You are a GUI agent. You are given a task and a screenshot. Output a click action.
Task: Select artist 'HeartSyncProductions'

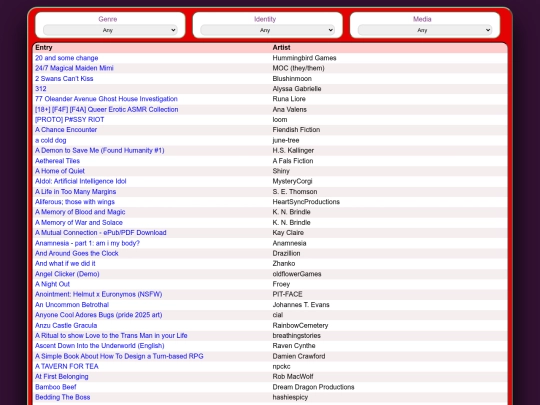tap(306, 202)
